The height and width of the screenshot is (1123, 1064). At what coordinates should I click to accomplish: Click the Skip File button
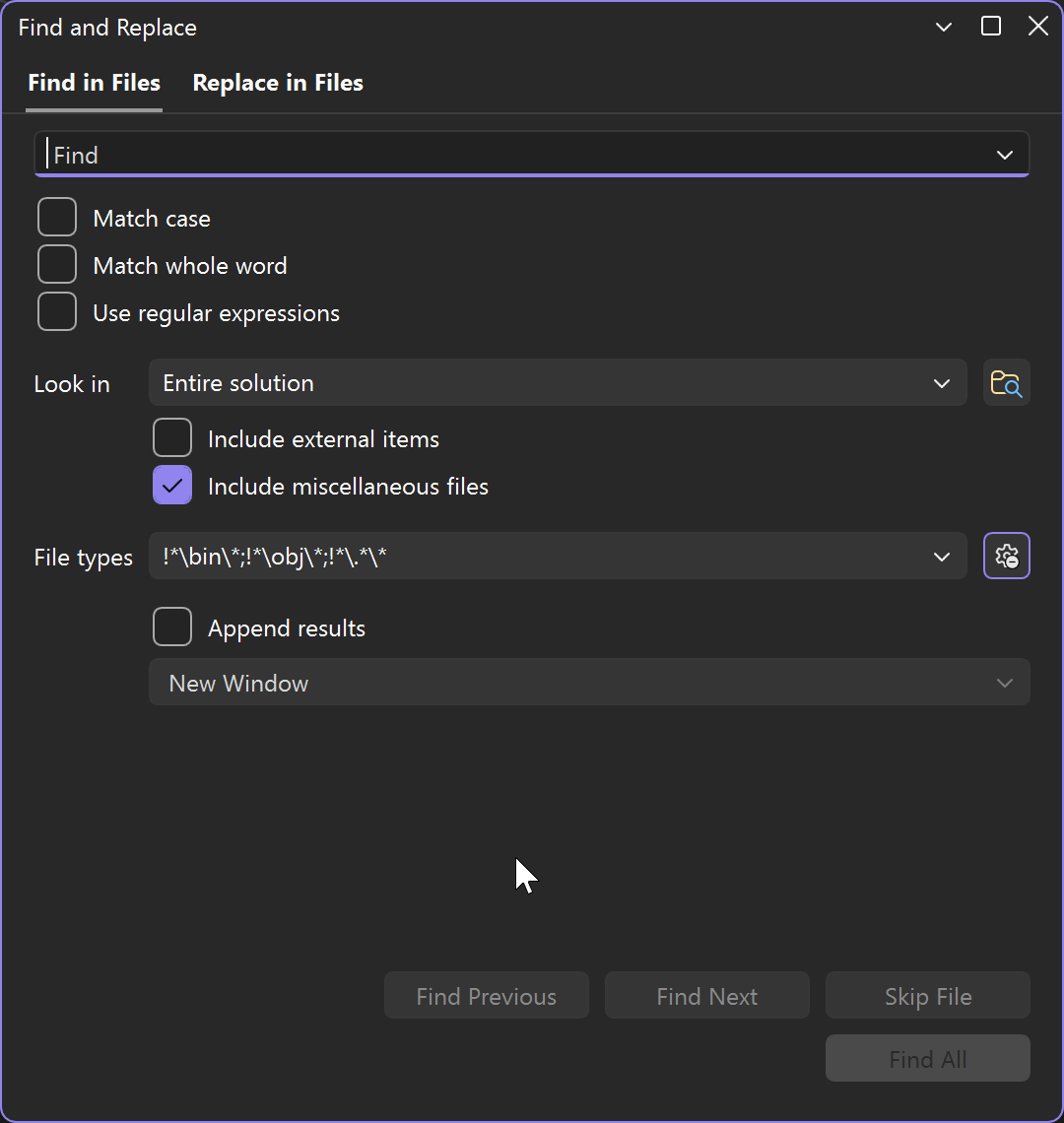[x=927, y=995]
